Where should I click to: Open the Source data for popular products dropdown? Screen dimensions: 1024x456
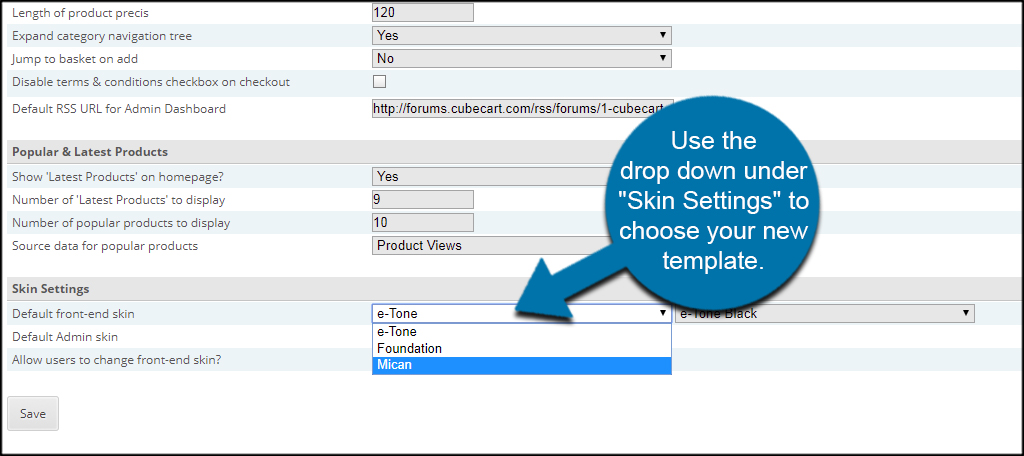(x=490, y=245)
